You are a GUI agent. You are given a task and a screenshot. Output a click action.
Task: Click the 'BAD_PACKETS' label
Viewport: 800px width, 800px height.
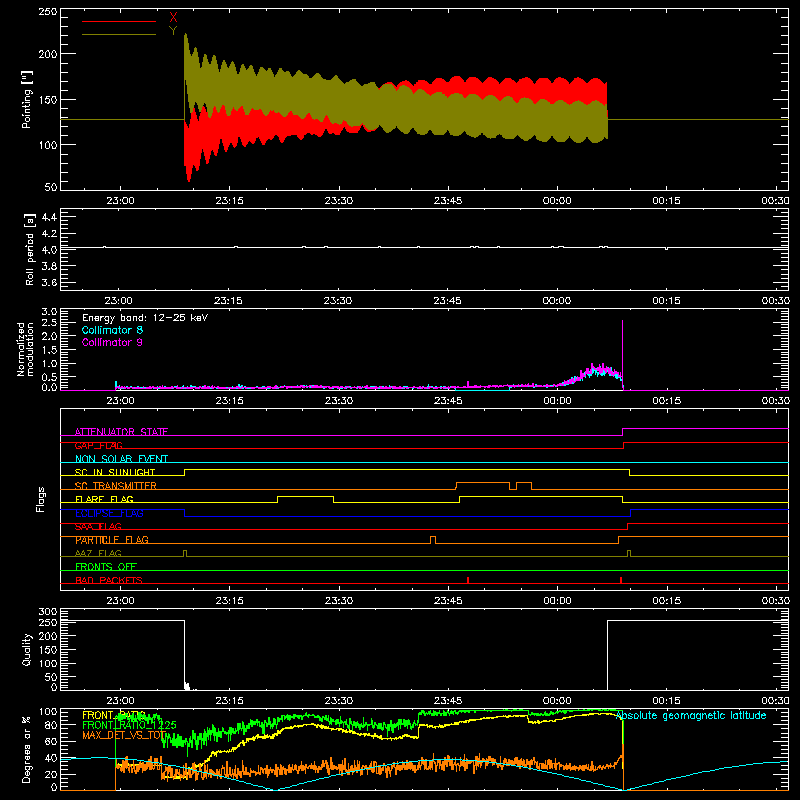point(109,580)
